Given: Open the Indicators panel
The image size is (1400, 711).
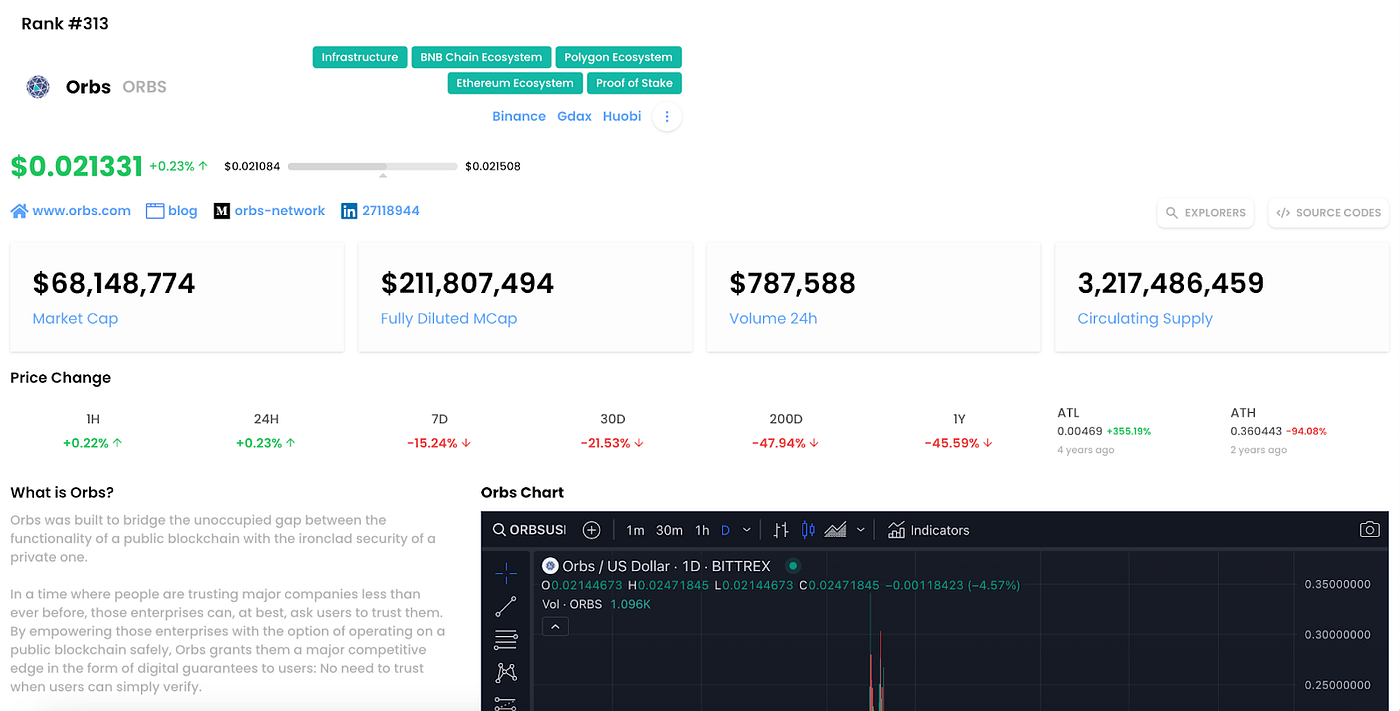Looking at the screenshot, I should pos(928,529).
